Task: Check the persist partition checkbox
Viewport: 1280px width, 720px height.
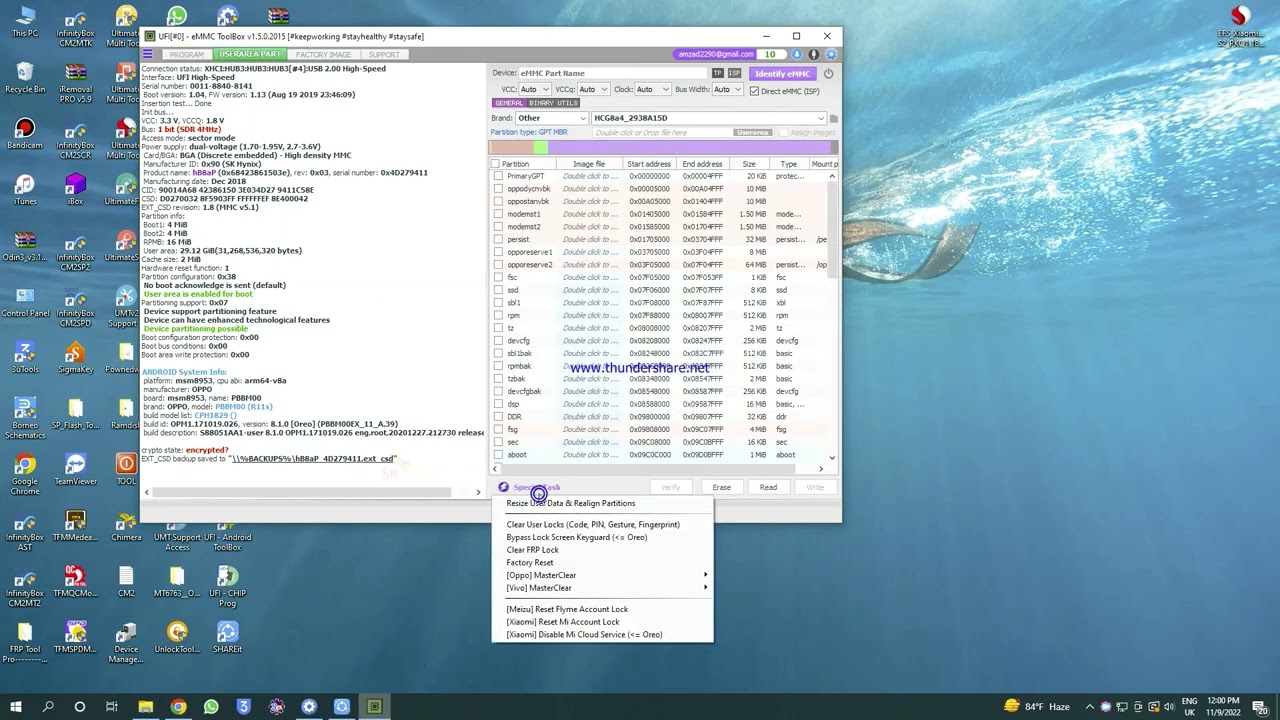Action: [498, 240]
